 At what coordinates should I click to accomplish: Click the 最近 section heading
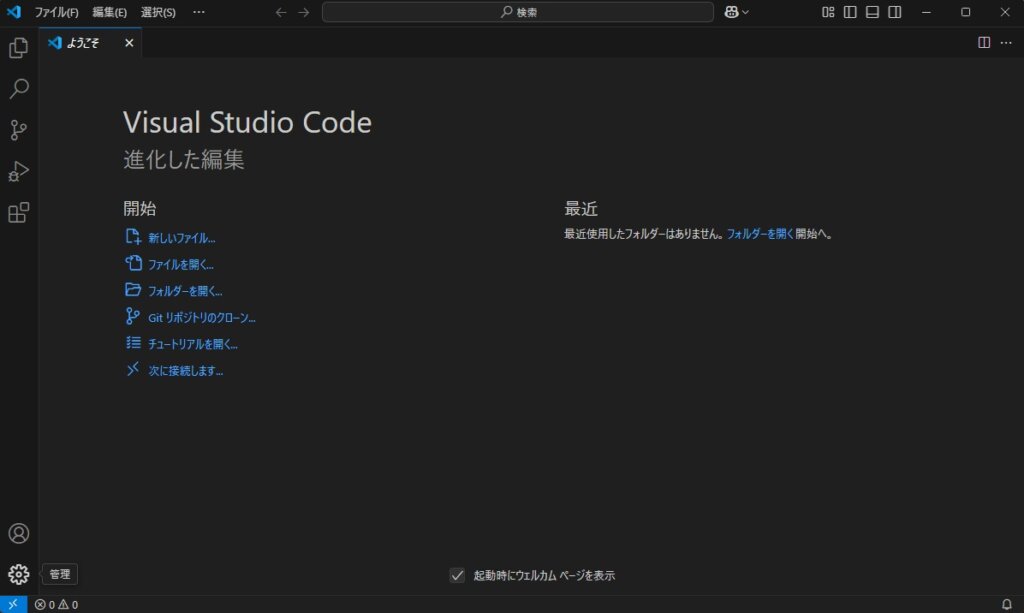(581, 208)
